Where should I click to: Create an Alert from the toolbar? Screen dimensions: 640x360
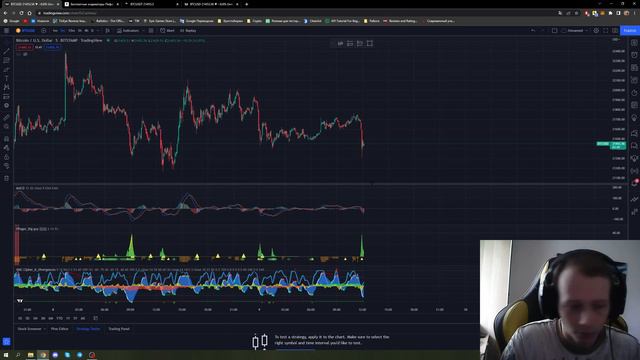pyautogui.click(x=167, y=31)
